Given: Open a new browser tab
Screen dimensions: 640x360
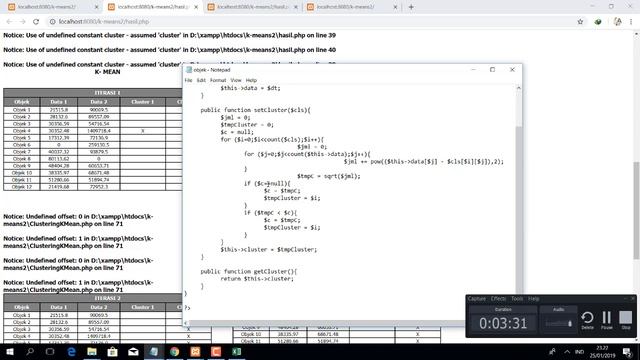Looking at the screenshot, I should coord(411,7).
